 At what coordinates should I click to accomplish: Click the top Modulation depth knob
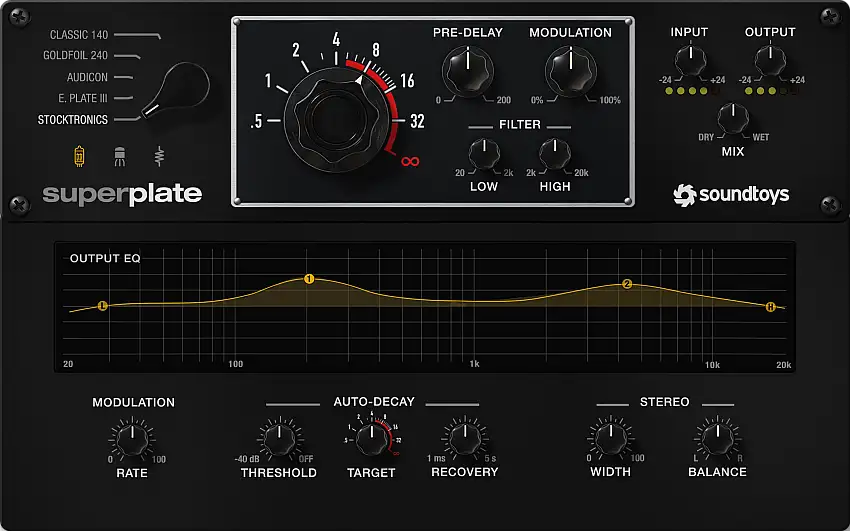coord(571,72)
